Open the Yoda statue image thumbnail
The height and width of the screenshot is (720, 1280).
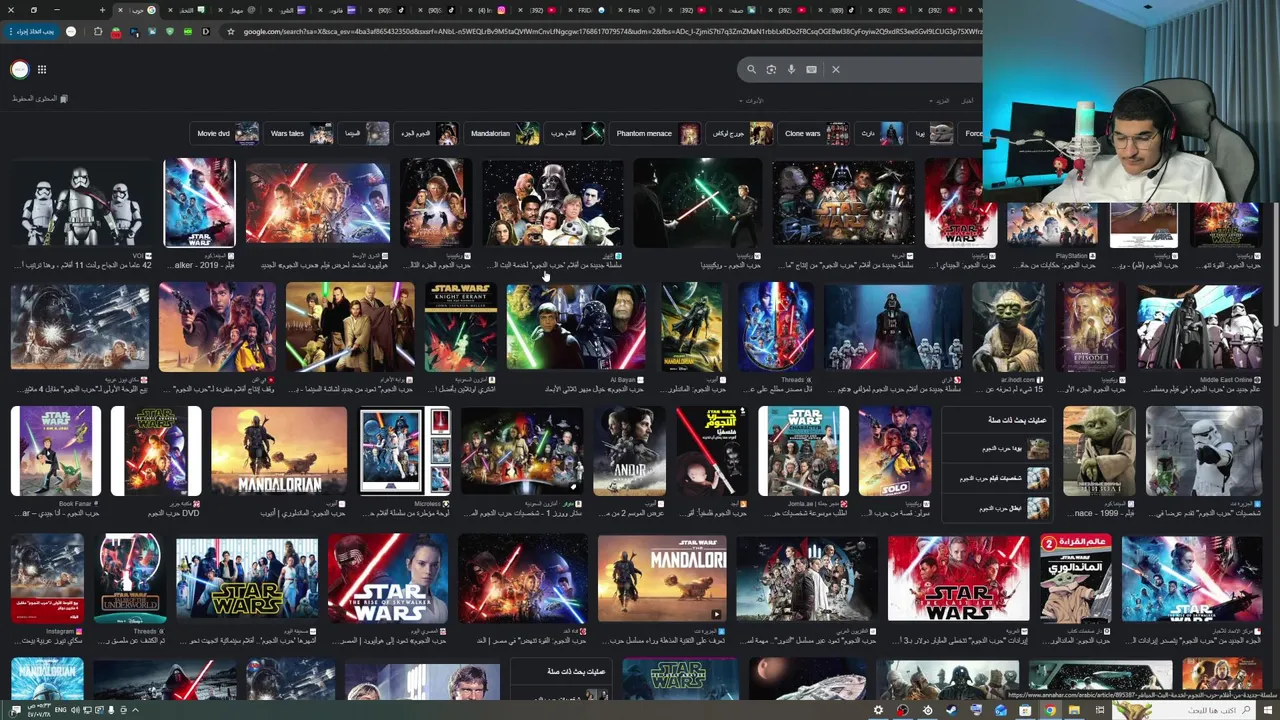tap(1008, 327)
